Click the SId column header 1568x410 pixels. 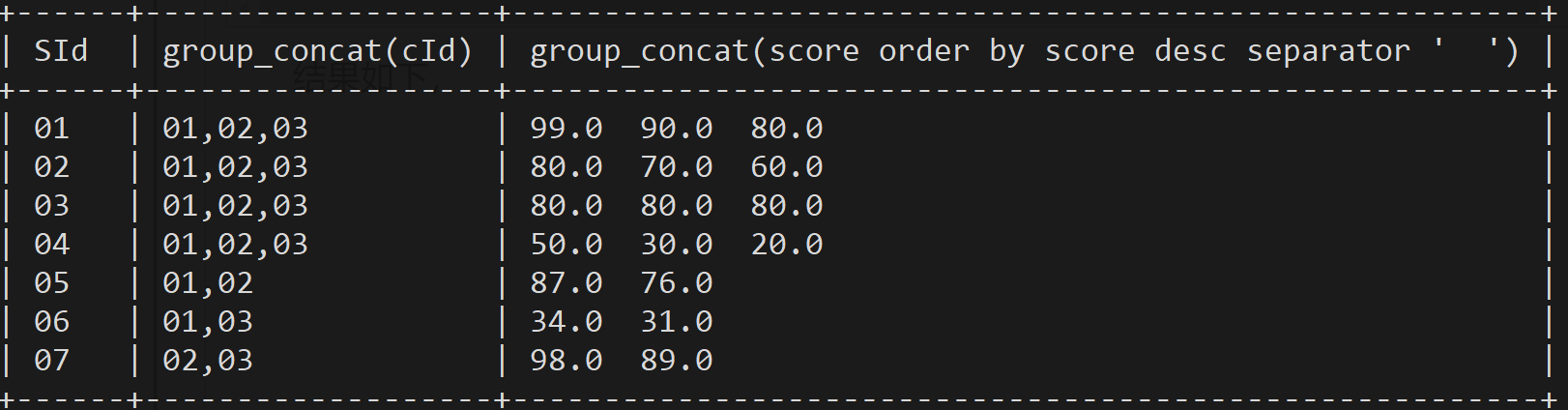pos(61,50)
